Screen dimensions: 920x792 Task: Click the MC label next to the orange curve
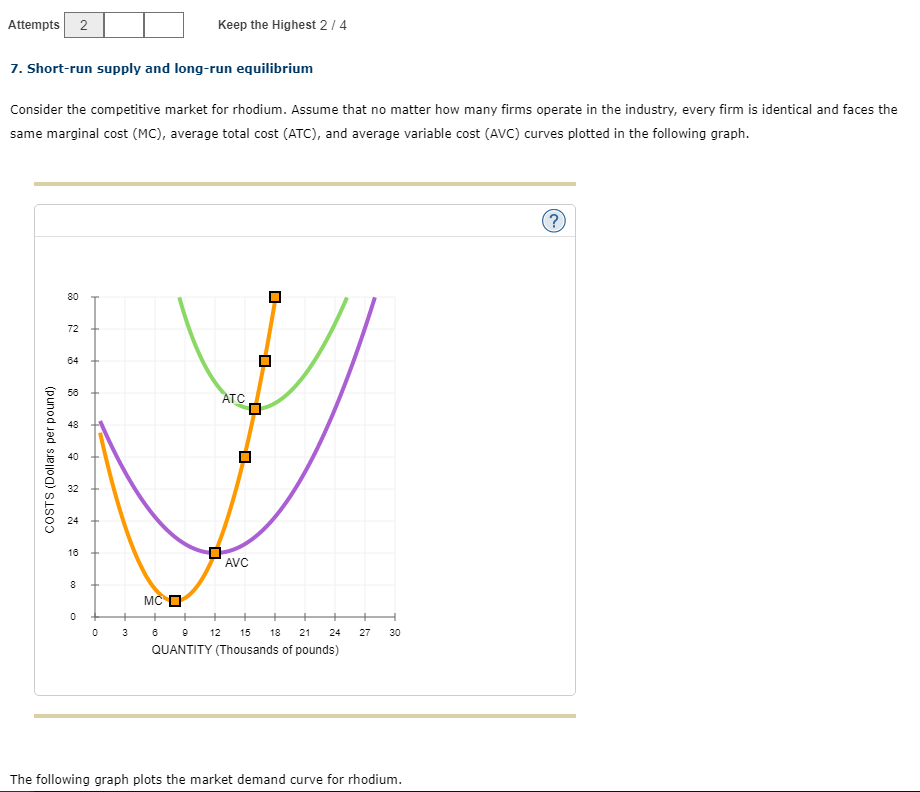pos(152,601)
